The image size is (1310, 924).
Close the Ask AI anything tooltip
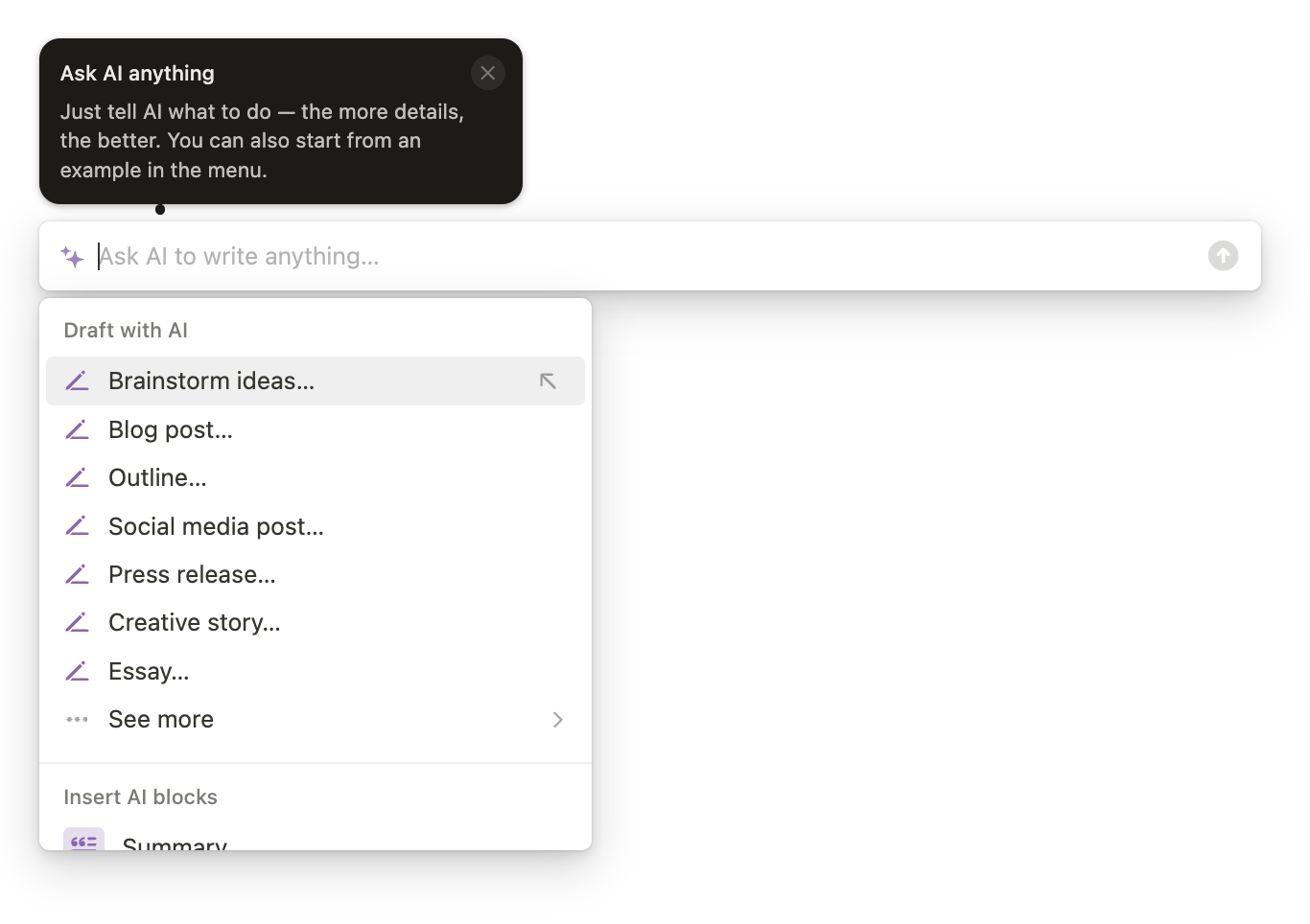(x=488, y=73)
